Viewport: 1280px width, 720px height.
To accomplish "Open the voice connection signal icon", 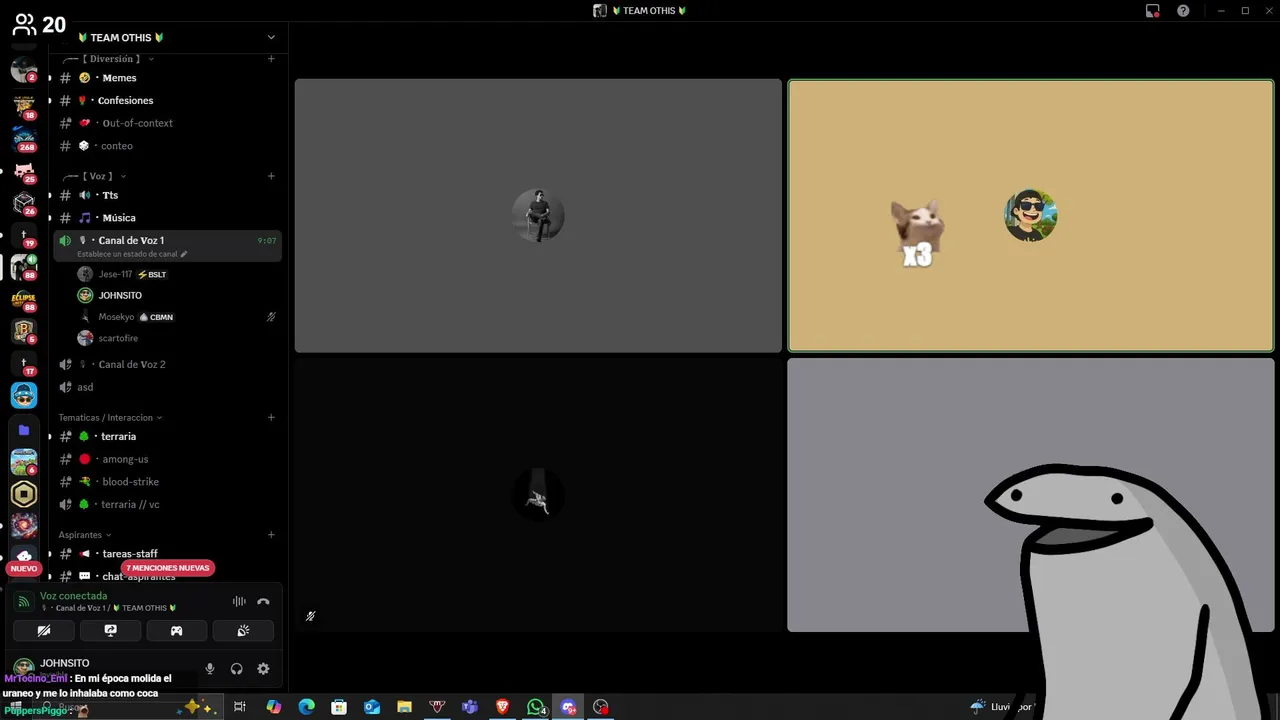I will [x=23, y=601].
